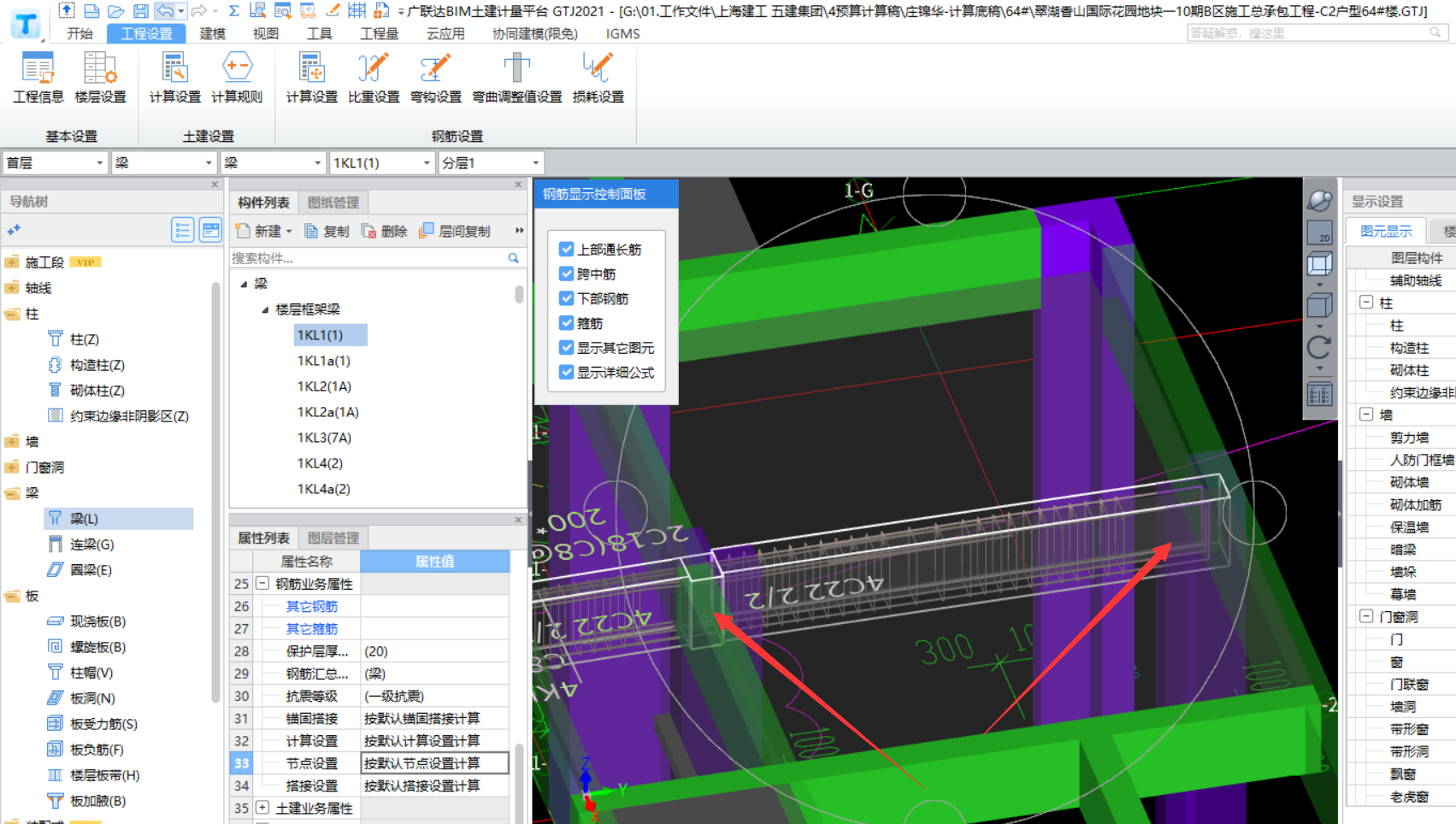Image resolution: width=1456 pixels, height=824 pixels.
Task: Toggle 跨中筋 checkbox
Action: (566, 274)
